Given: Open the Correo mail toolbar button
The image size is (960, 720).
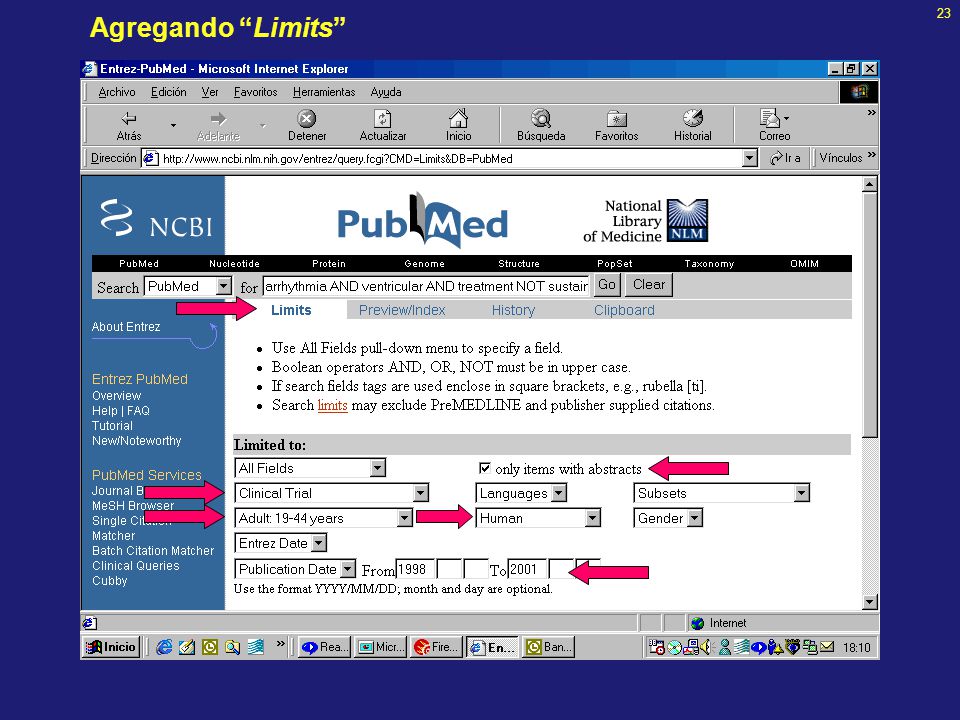Looking at the screenshot, I should tap(774, 126).
